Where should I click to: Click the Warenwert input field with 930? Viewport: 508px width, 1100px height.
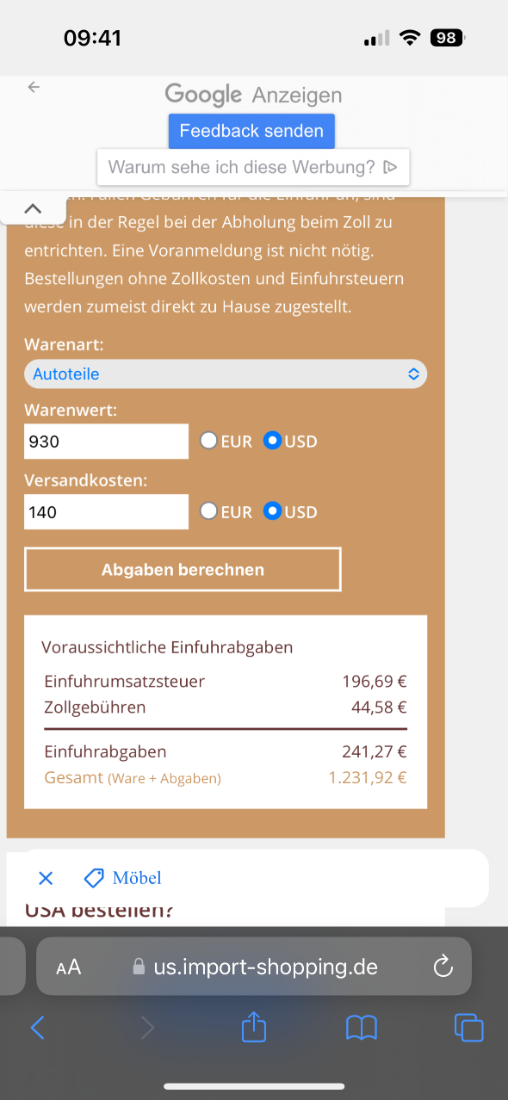[x=106, y=441]
